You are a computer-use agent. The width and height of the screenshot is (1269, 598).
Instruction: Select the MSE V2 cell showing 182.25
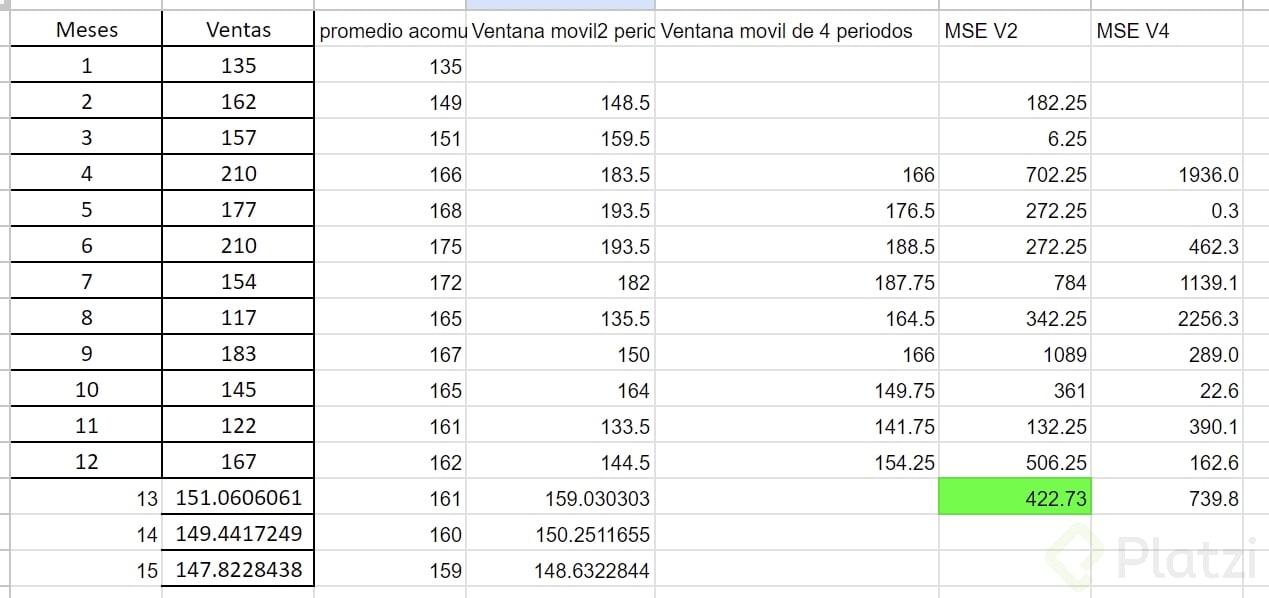tap(1016, 102)
